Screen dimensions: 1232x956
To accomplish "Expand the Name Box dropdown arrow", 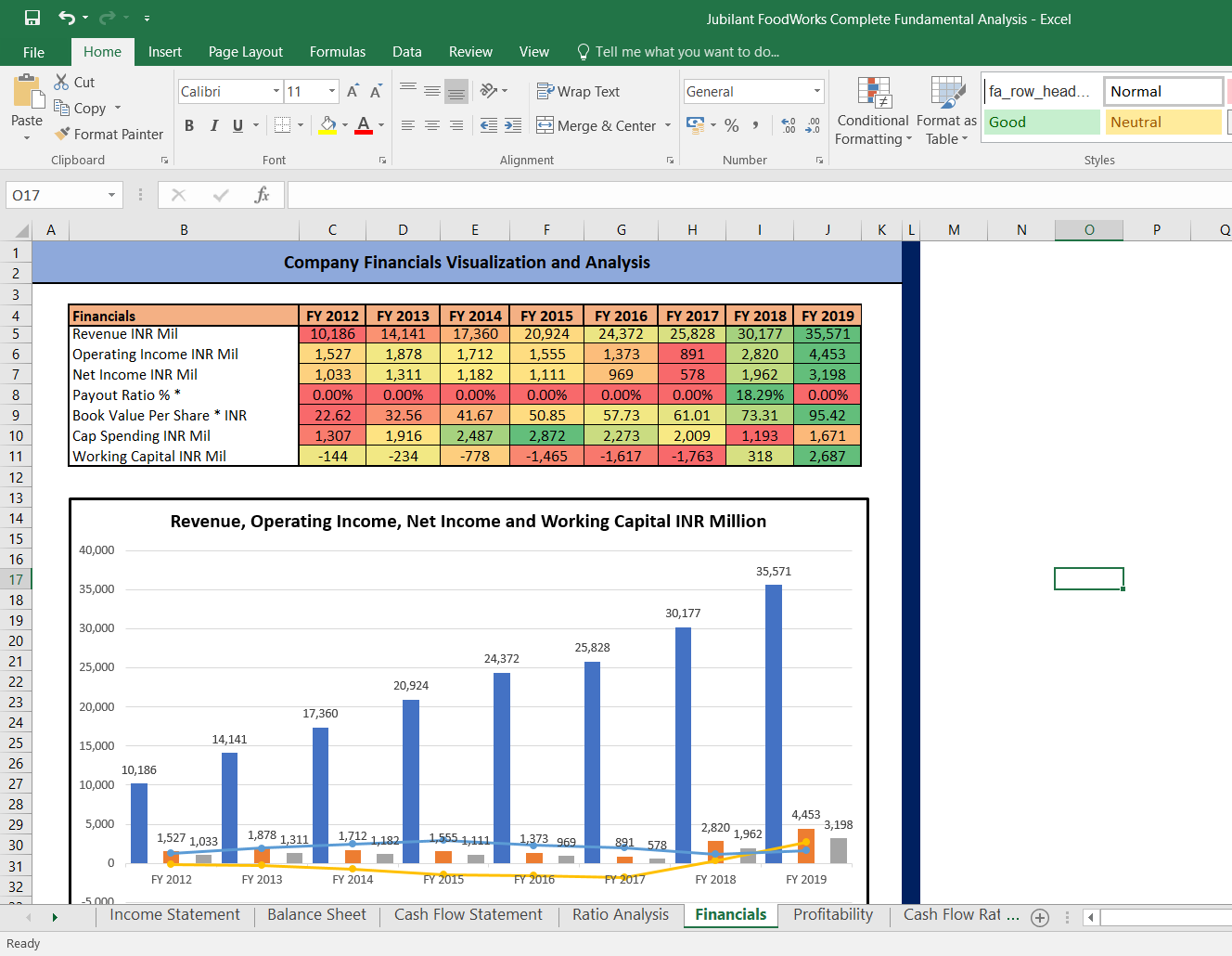I will tap(111, 195).
